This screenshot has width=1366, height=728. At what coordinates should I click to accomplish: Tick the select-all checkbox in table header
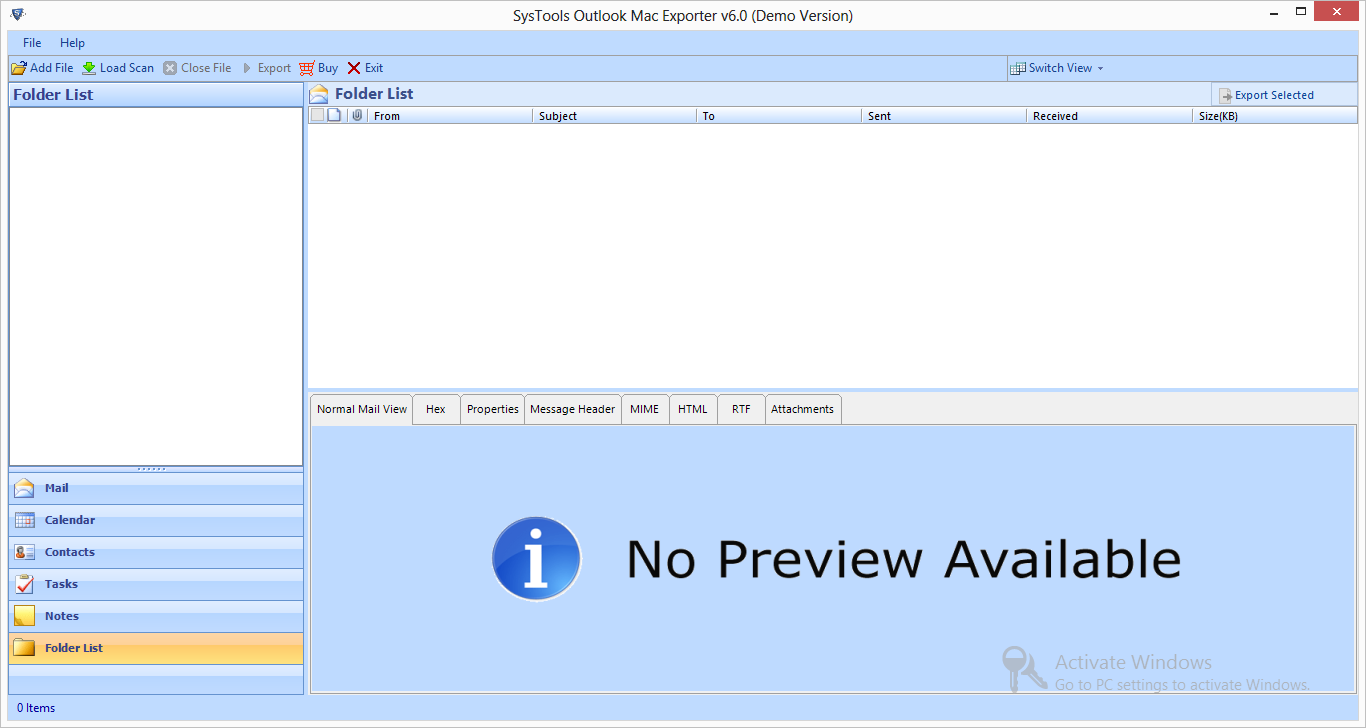tap(318, 115)
